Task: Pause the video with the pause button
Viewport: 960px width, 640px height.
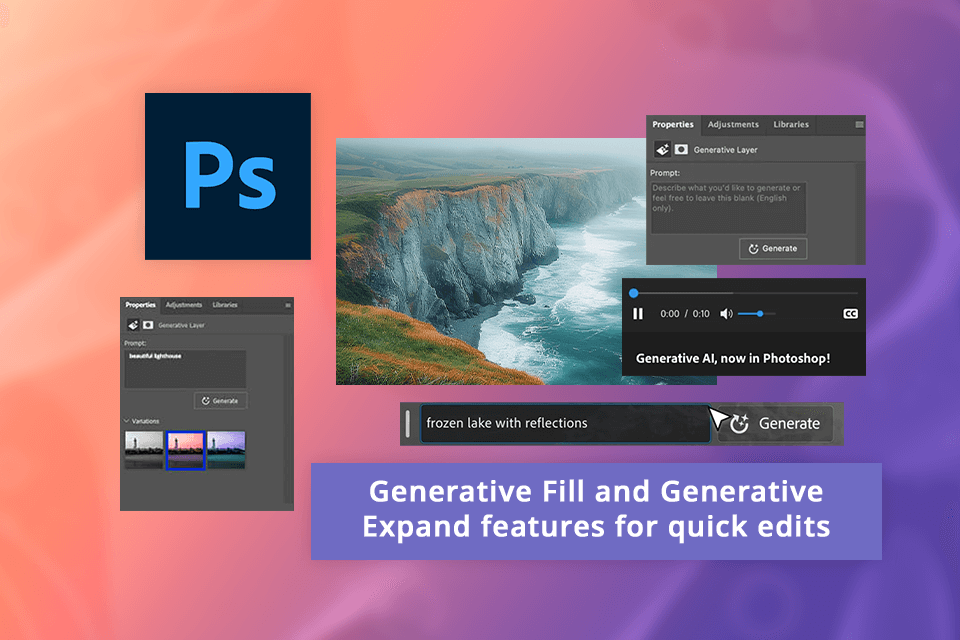Action: [638, 314]
